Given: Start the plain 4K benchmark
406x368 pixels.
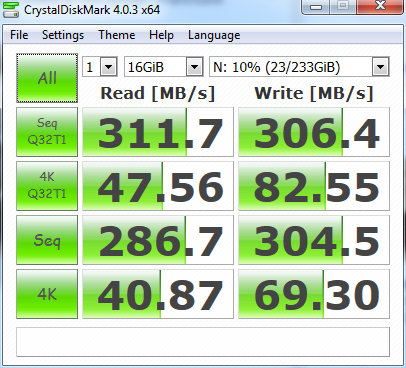Looking at the screenshot, I should (47, 294).
